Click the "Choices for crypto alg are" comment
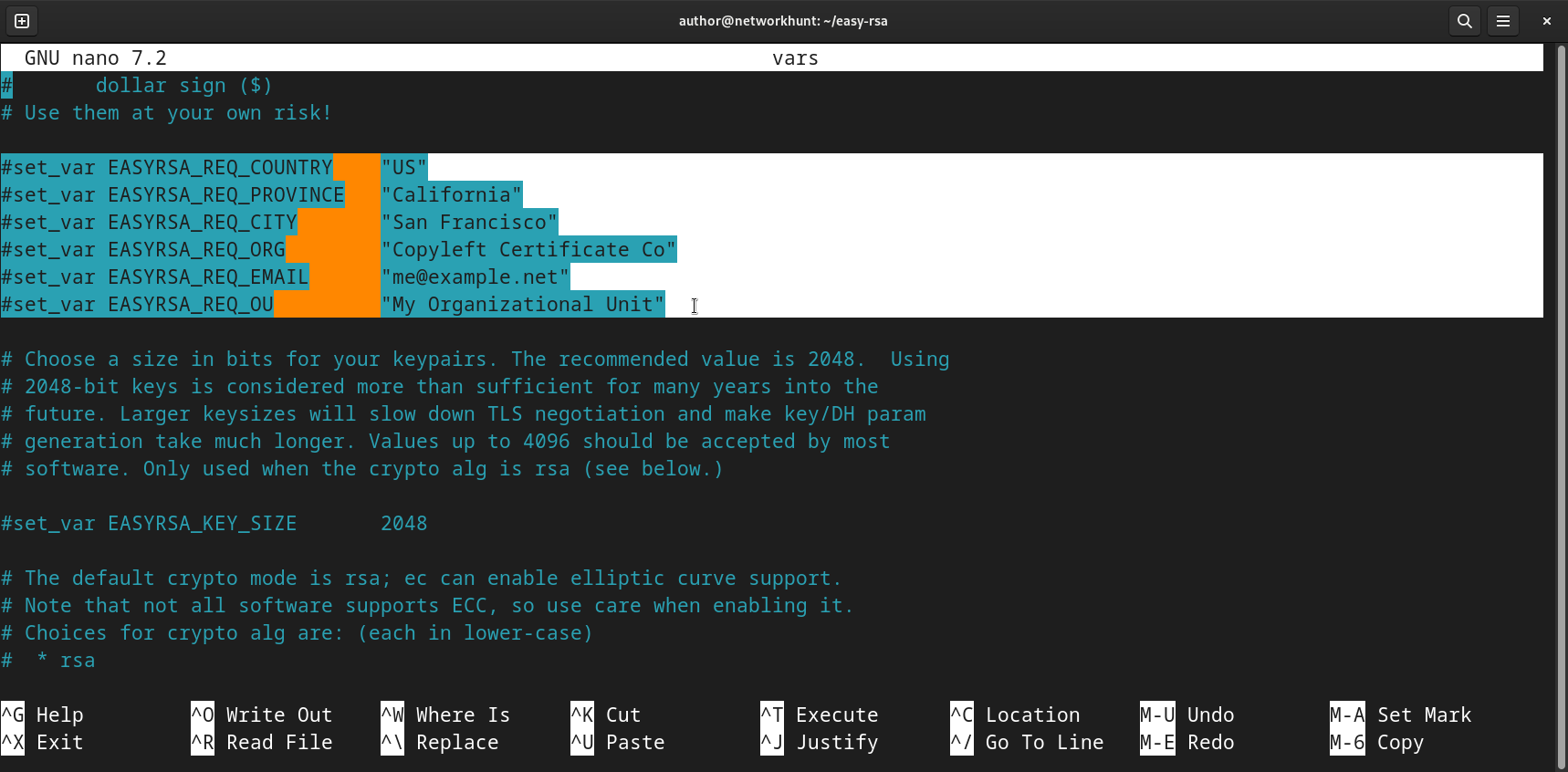Image resolution: width=1568 pixels, height=772 pixels. click(x=297, y=633)
